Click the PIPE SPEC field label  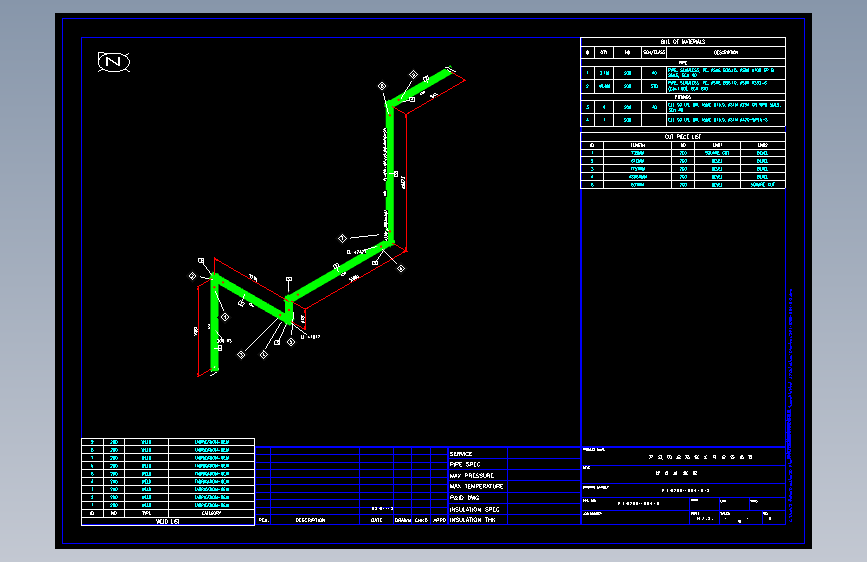point(465,465)
